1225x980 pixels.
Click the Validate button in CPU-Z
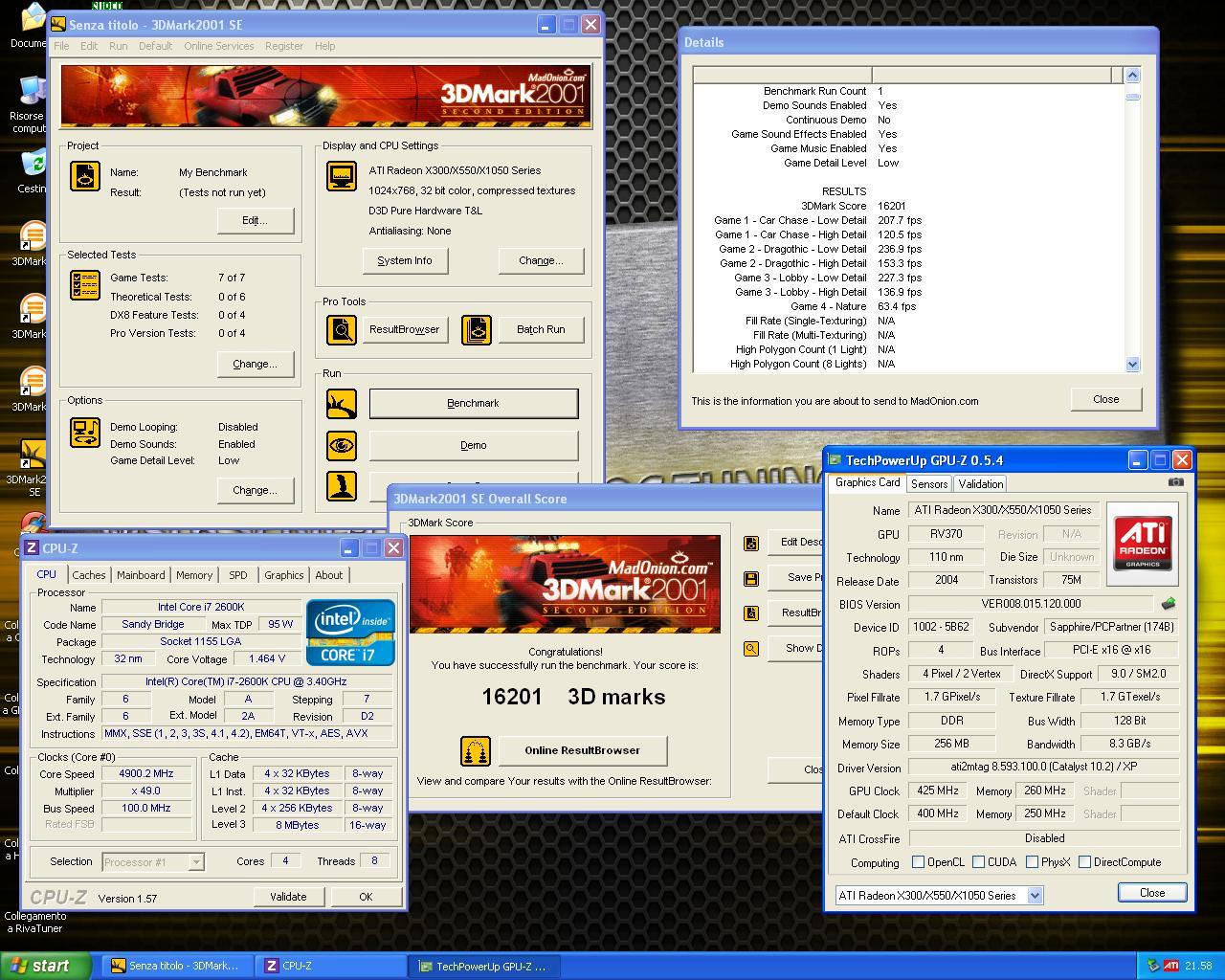[288, 897]
